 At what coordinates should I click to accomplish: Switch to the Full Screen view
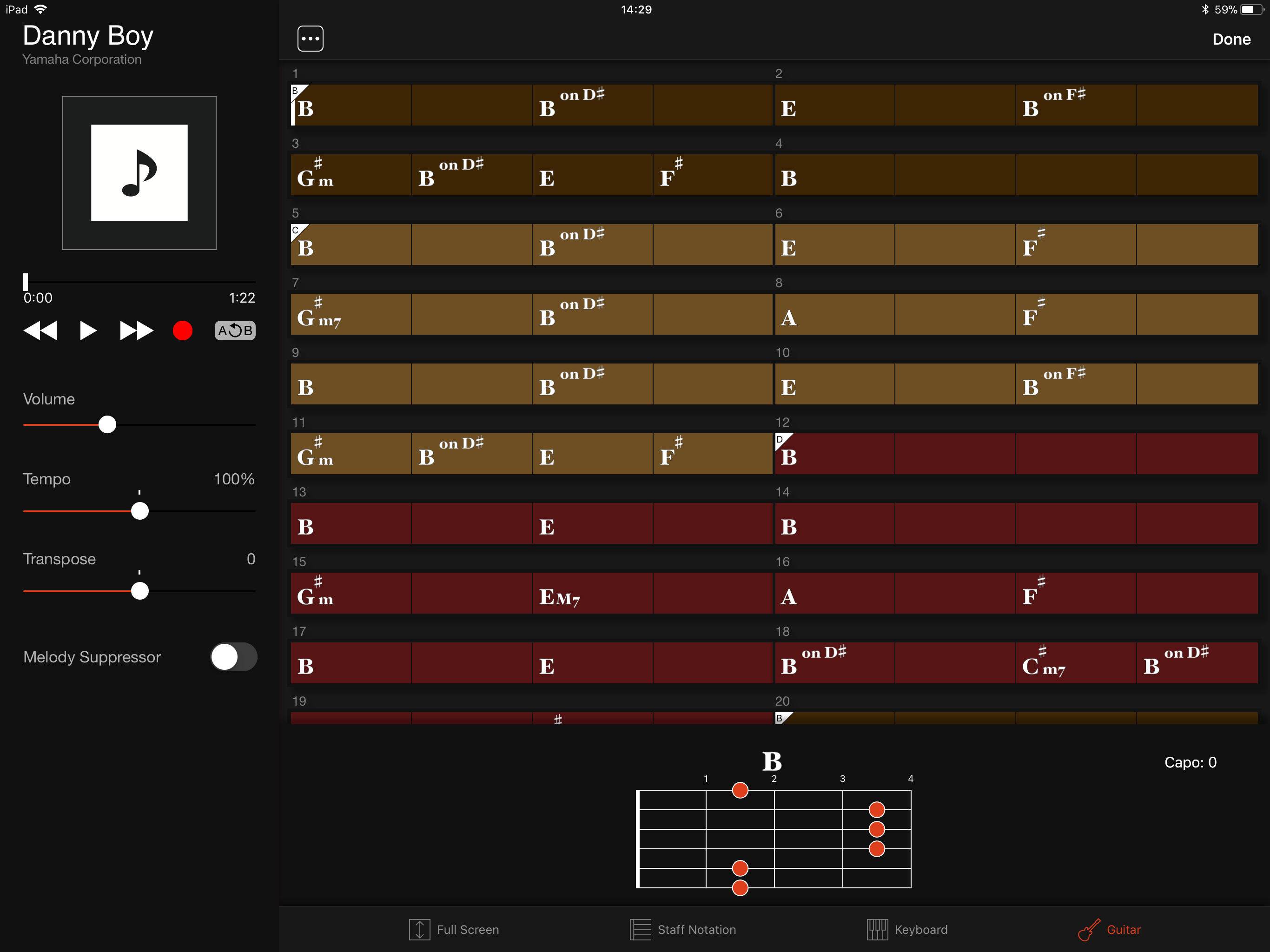pos(454,929)
